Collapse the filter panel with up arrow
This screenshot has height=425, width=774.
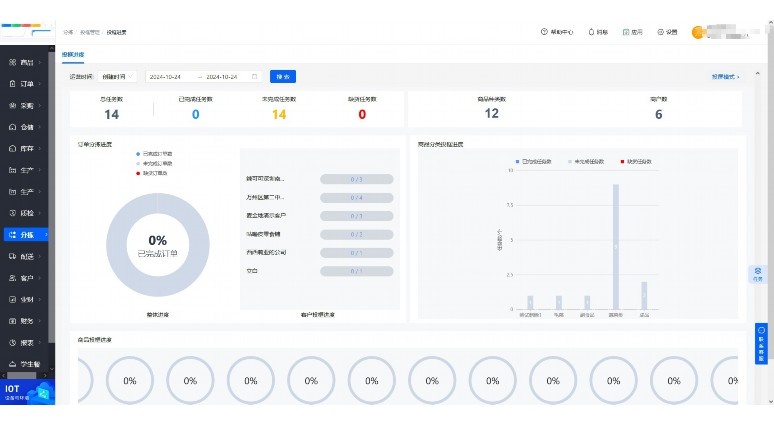click(758, 74)
